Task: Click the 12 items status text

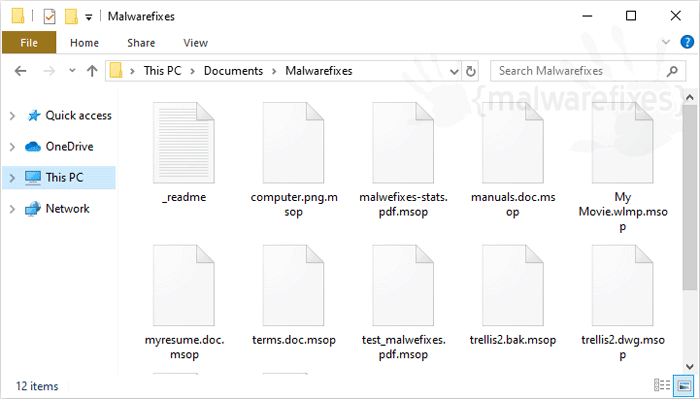Action: click(38, 386)
